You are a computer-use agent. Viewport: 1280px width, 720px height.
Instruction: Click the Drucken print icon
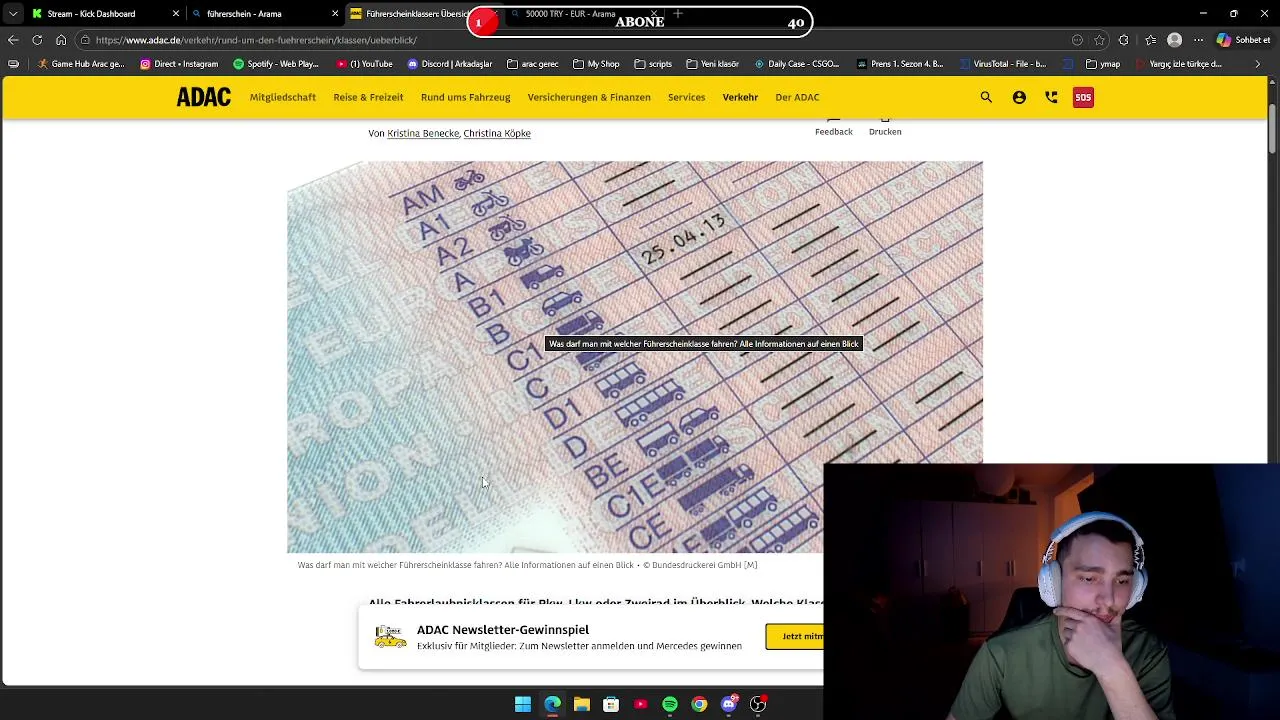tap(885, 127)
